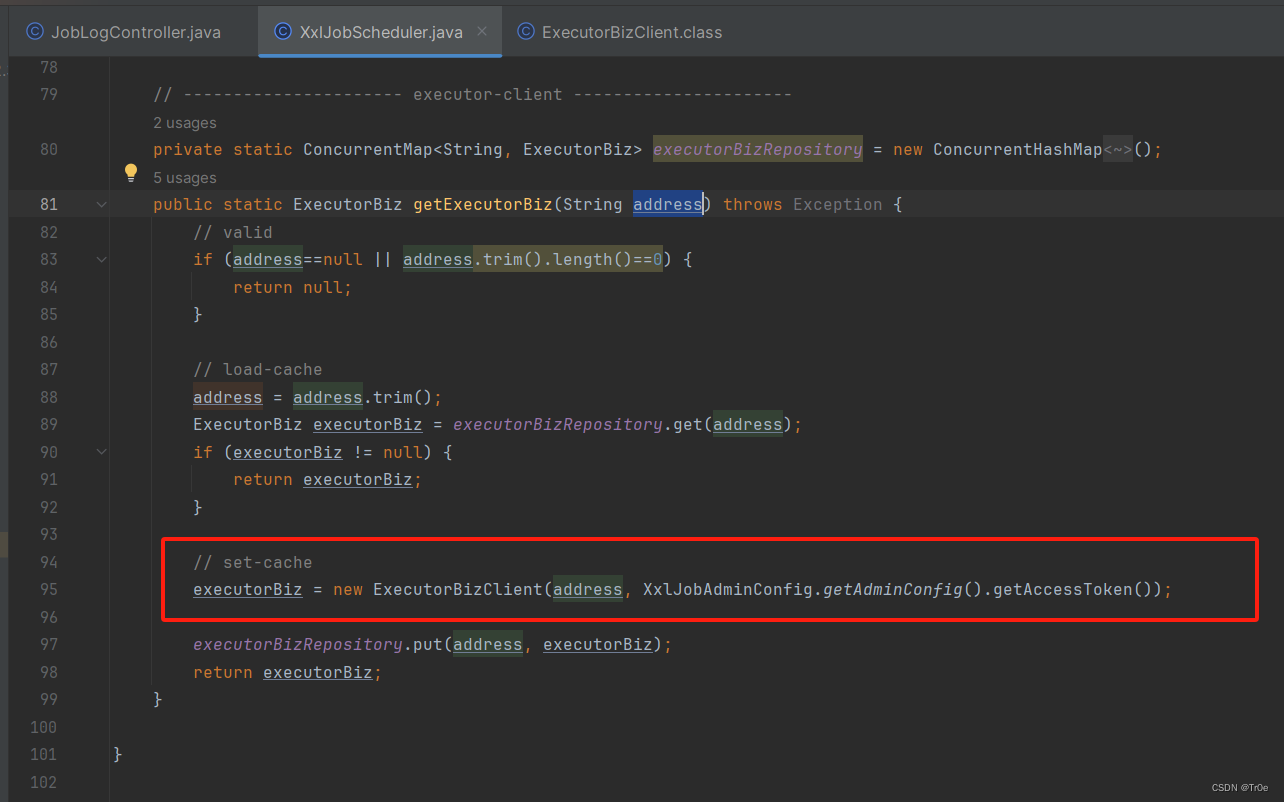The image size is (1284, 802).
Task: Click 'return executorBiz;' on line 91
Action: click(x=327, y=479)
